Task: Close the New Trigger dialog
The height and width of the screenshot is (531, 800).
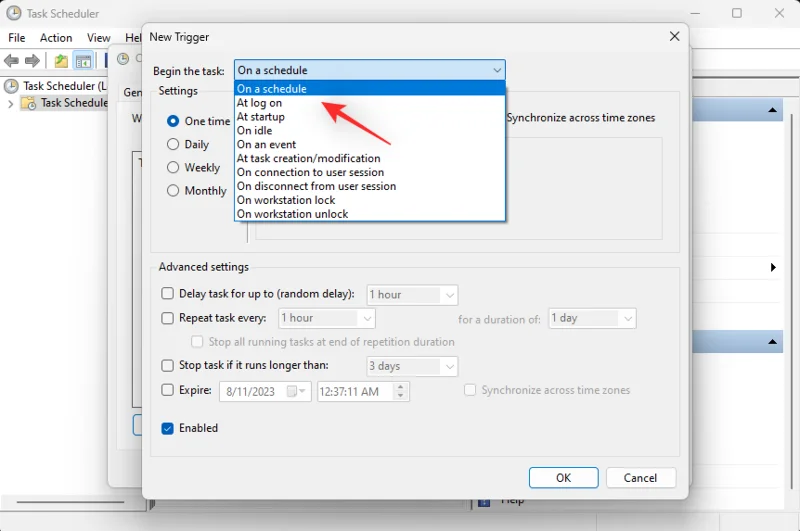Action: 674,36
